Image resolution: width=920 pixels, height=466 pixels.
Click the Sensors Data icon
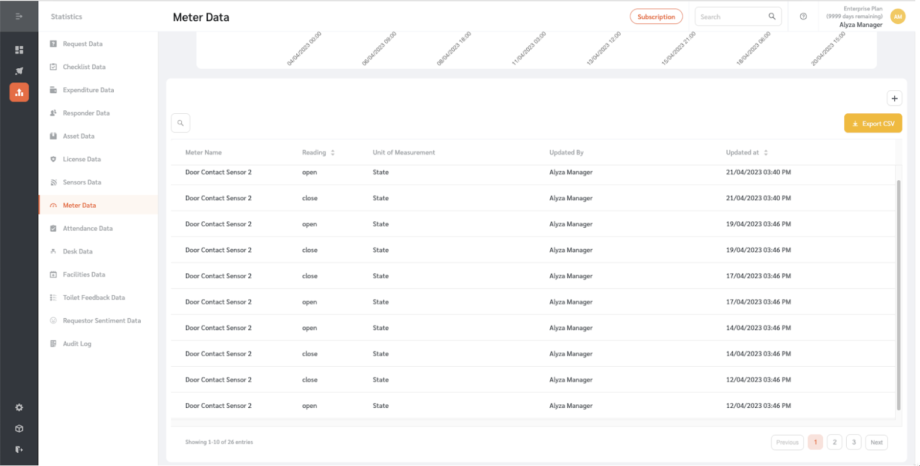53,182
